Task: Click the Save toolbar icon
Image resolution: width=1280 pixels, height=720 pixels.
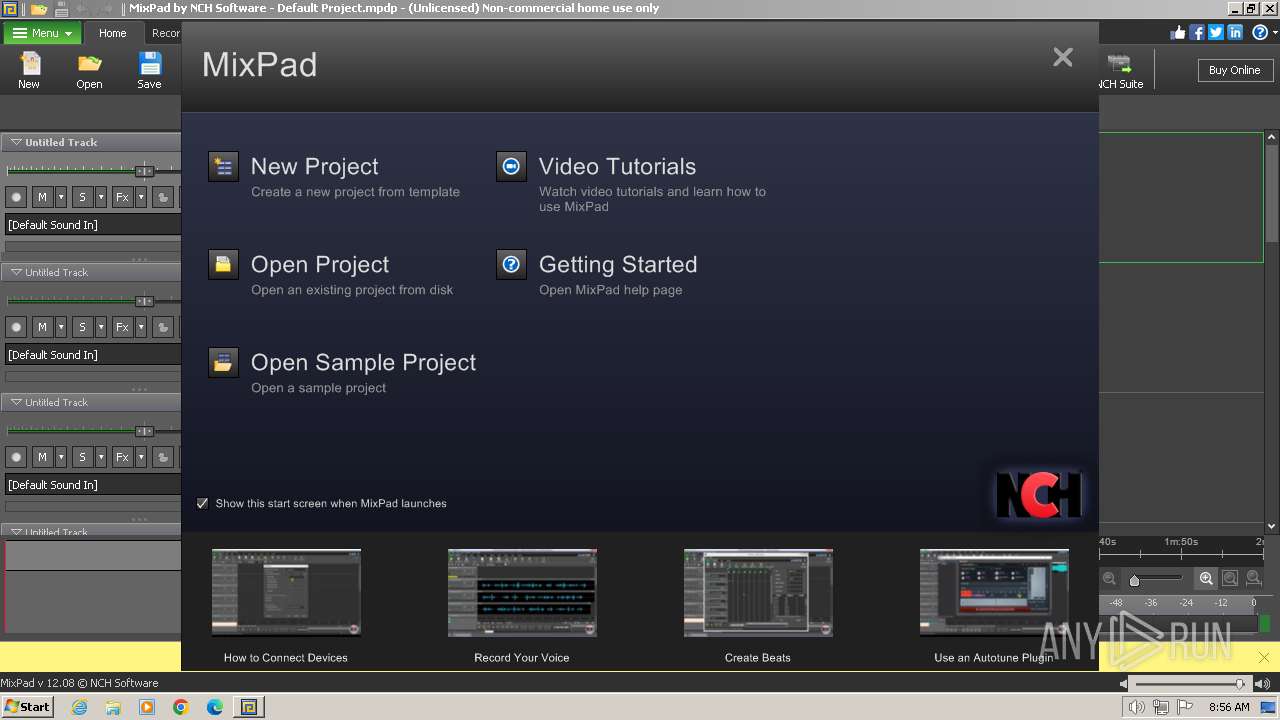Action: tap(149, 64)
